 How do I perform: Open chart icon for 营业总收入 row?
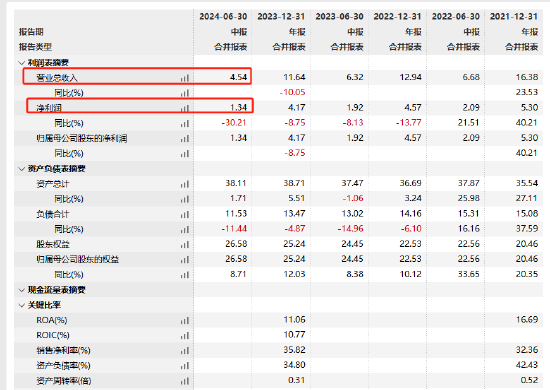coord(185,78)
